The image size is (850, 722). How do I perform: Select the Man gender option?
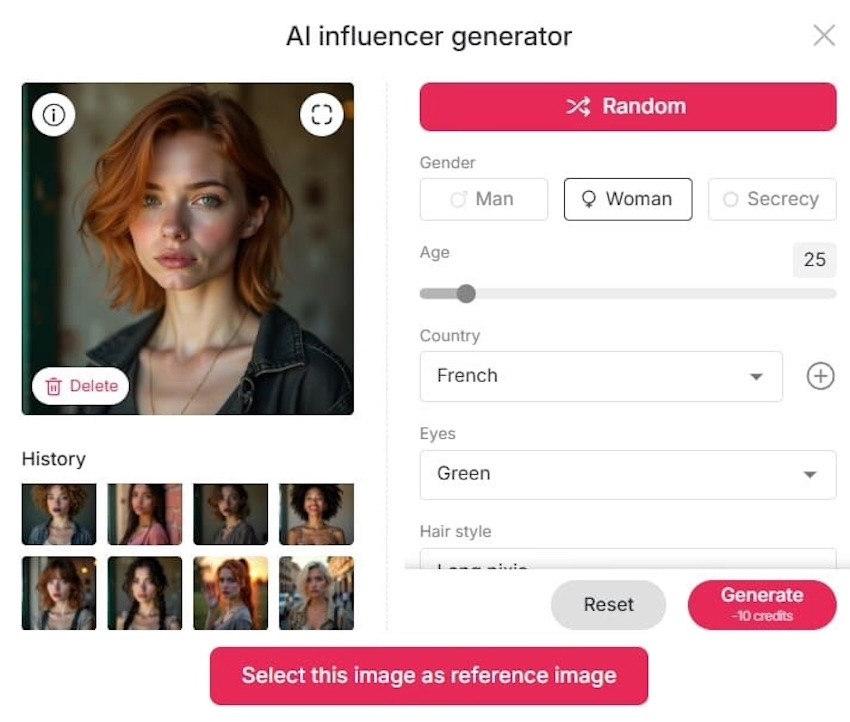[484, 199]
